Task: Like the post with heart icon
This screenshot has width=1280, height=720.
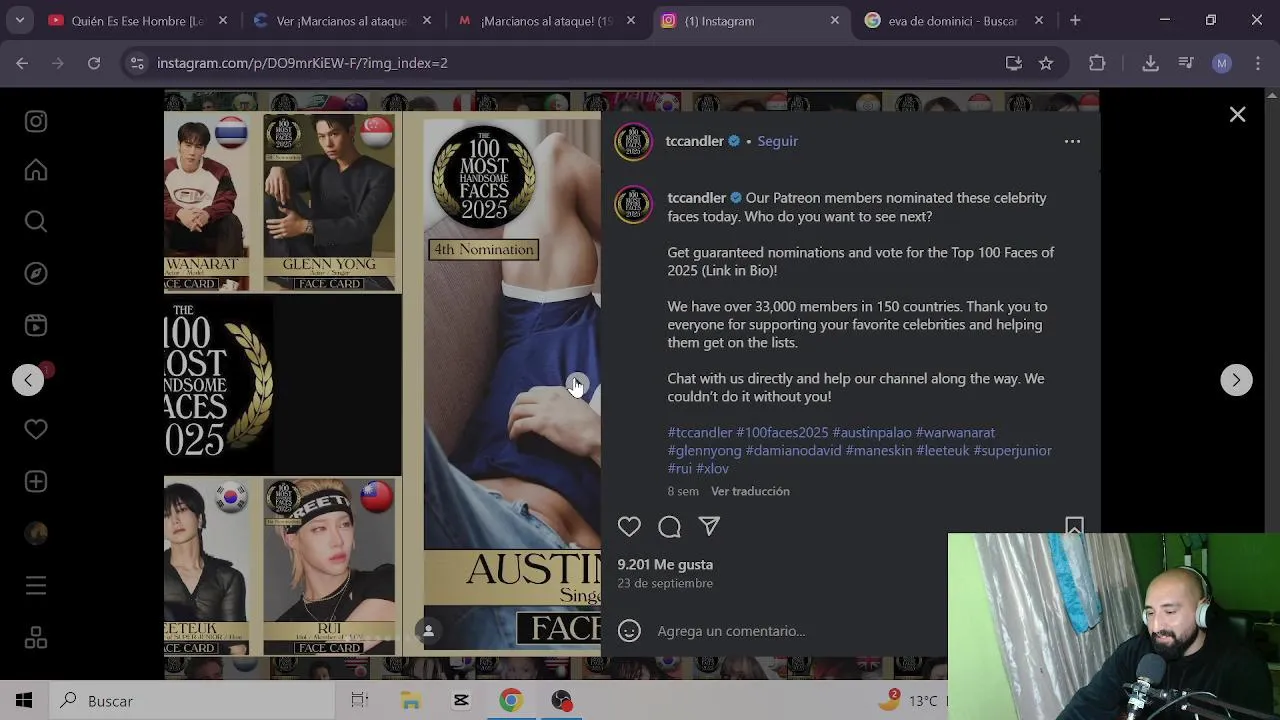Action: pyautogui.click(x=629, y=526)
